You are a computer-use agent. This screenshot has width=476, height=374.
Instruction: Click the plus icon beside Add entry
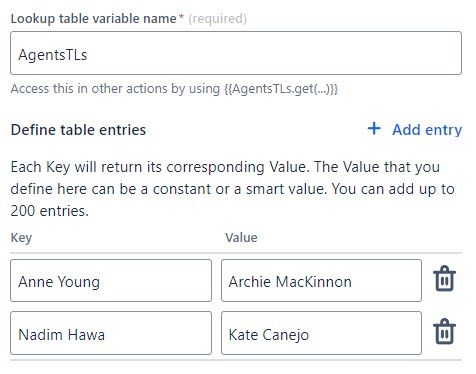click(x=374, y=129)
